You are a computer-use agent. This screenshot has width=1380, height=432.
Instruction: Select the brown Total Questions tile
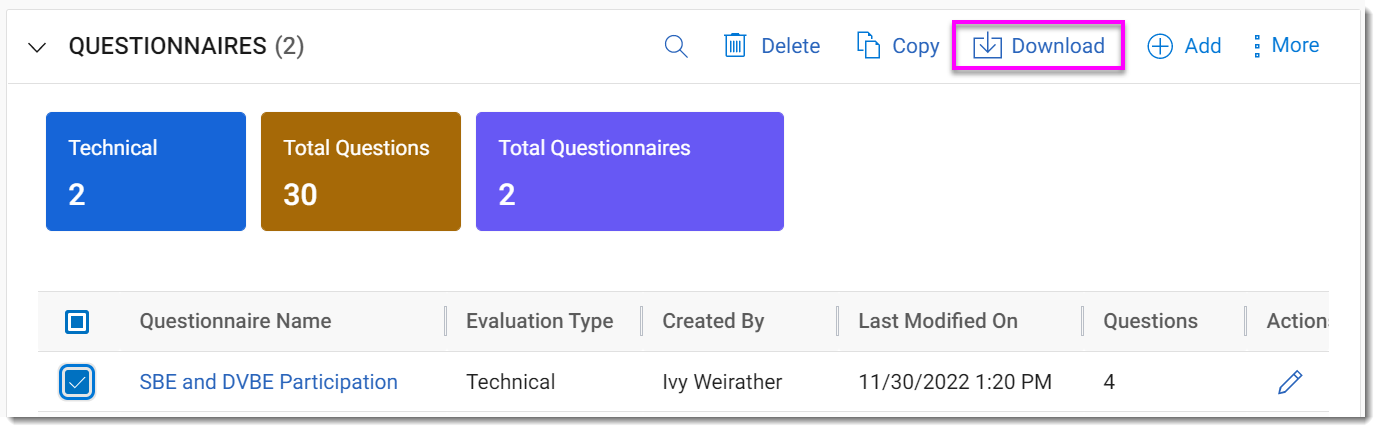(361, 171)
